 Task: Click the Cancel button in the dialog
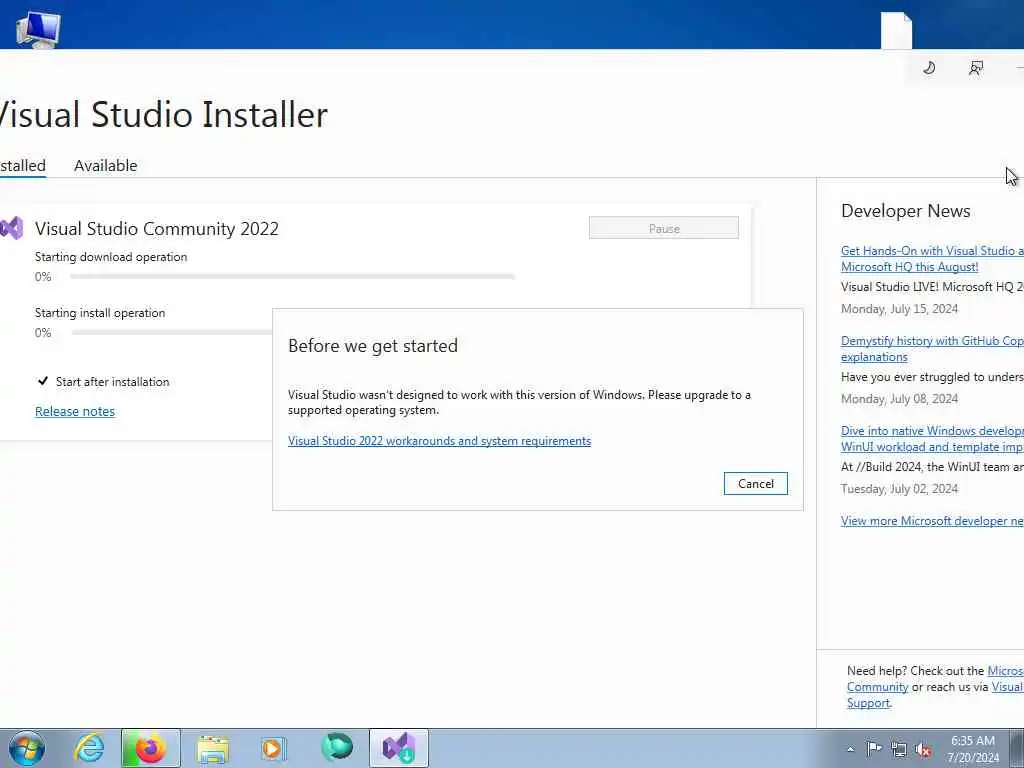[x=756, y=483]
